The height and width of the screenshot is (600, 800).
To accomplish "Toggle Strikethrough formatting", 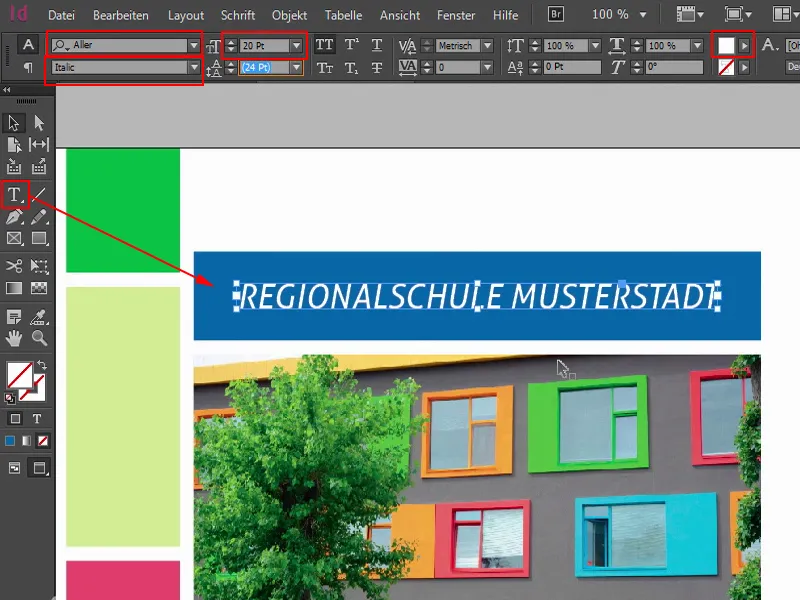I will click(377, 67).
